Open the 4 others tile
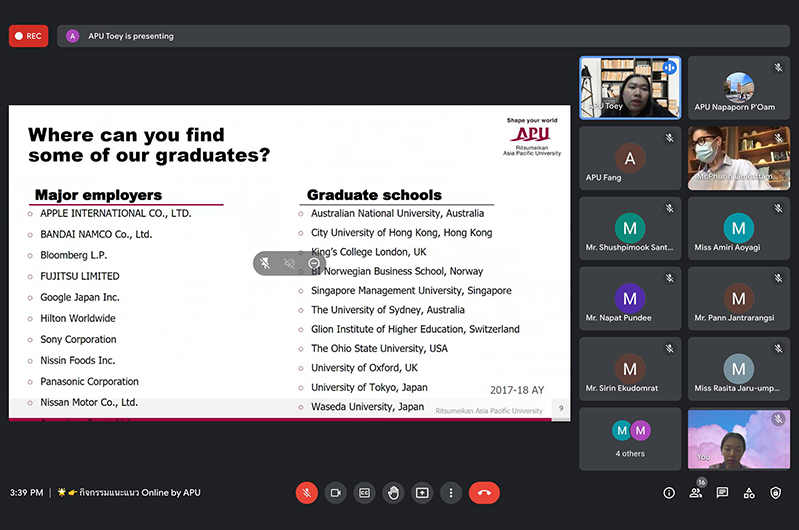This screenshot has height=530, width=799. pyautogui.click(x=630, y=439)
